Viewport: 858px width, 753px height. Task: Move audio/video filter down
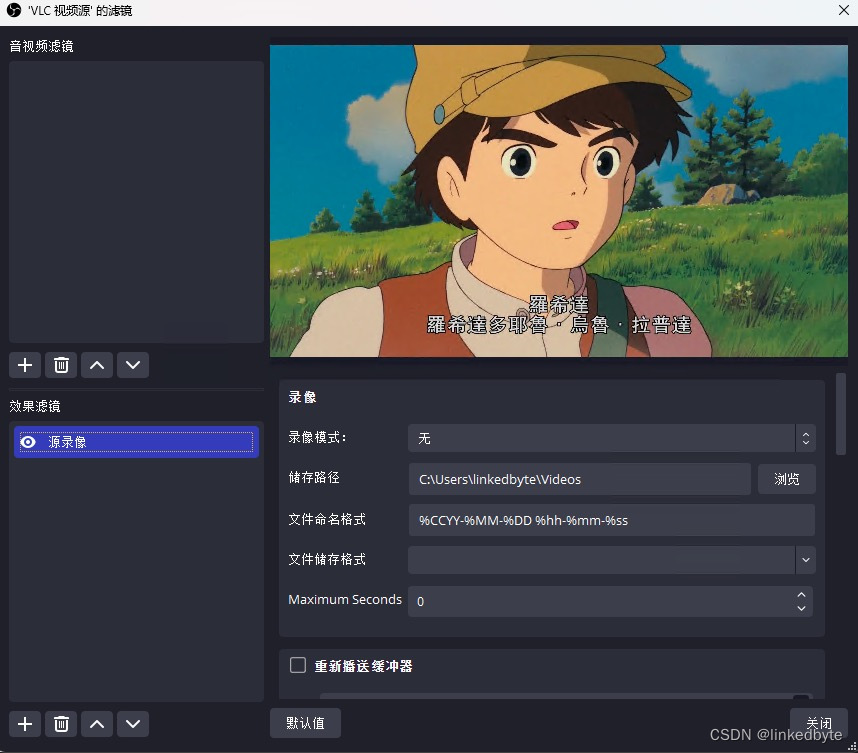[x=133, y=365]
